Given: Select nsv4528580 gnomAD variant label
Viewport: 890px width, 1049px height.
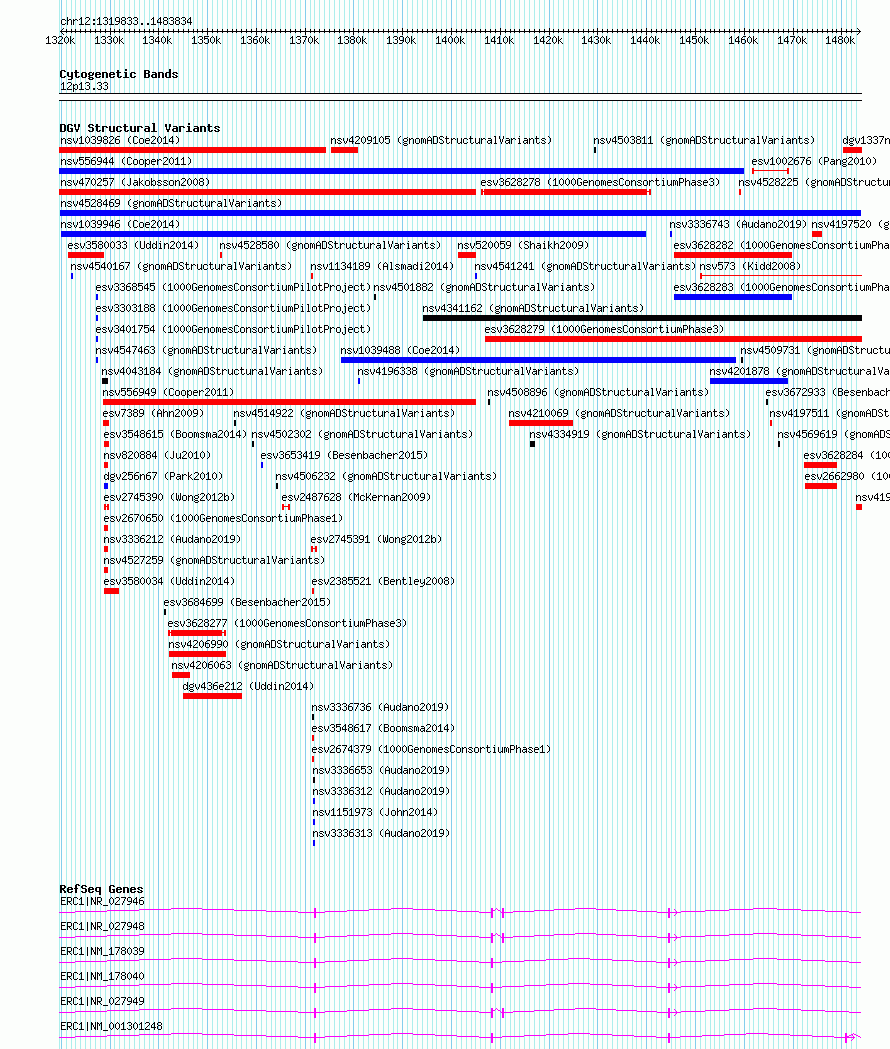Looking at the screenshot, I should pos(330,246).
